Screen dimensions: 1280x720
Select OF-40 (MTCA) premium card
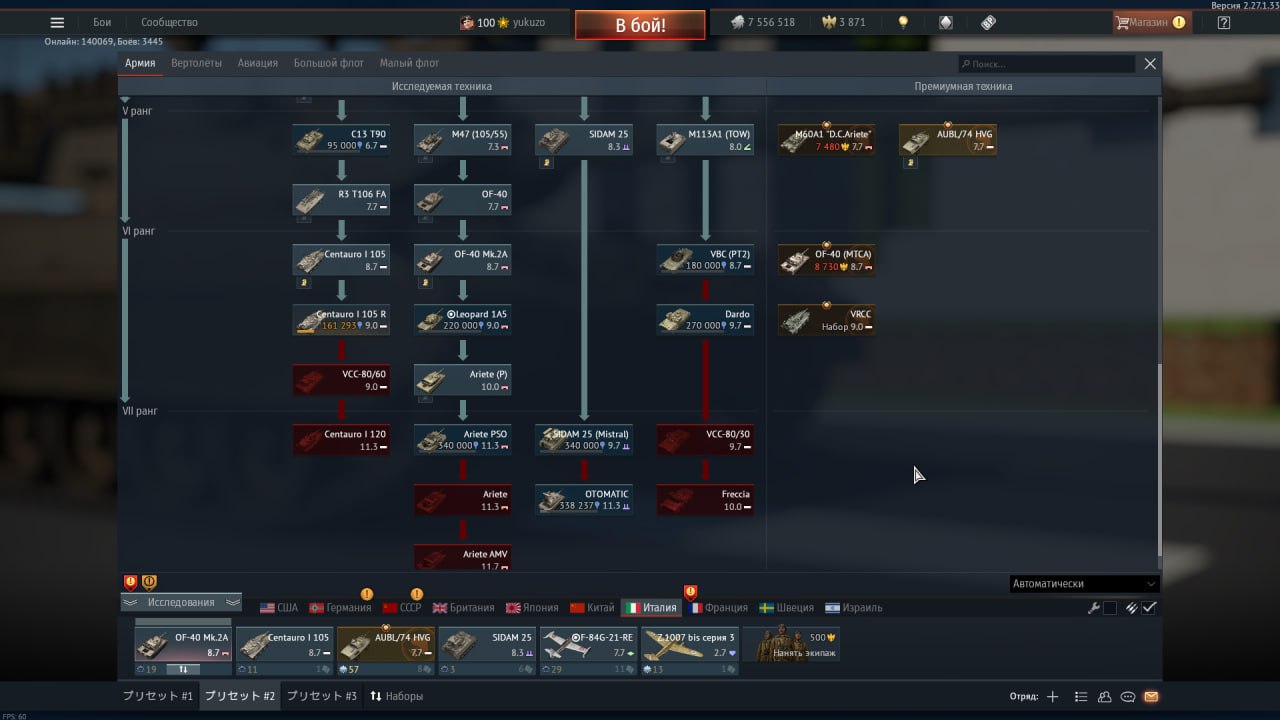(x=826, y=260)
